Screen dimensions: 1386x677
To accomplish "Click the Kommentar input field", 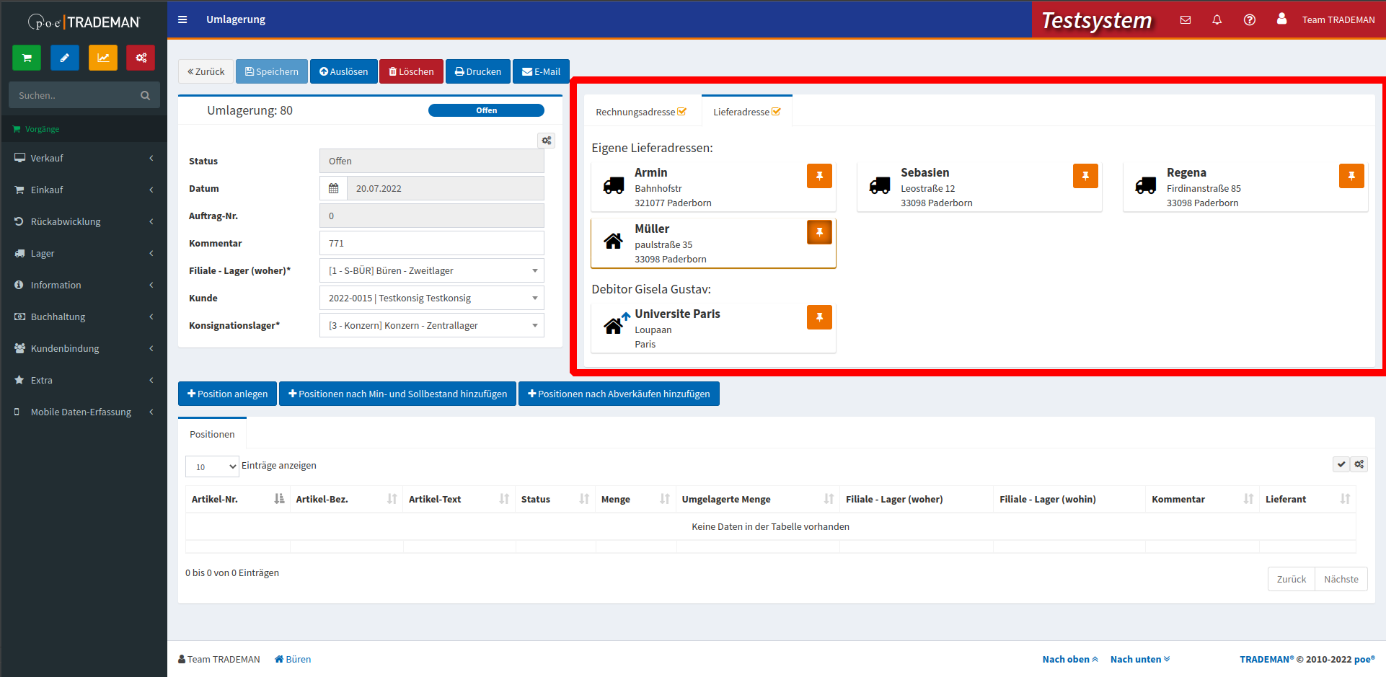I will point(431,243).
